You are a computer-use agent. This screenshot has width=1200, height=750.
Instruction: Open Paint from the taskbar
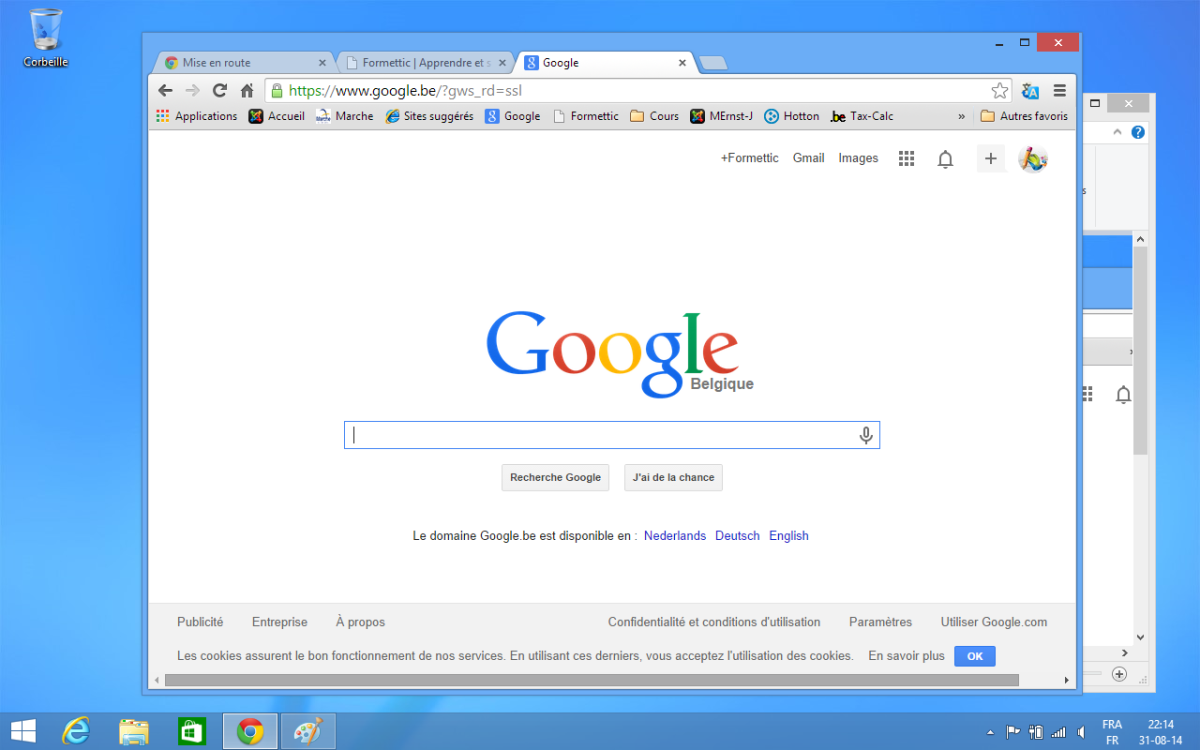308,731
